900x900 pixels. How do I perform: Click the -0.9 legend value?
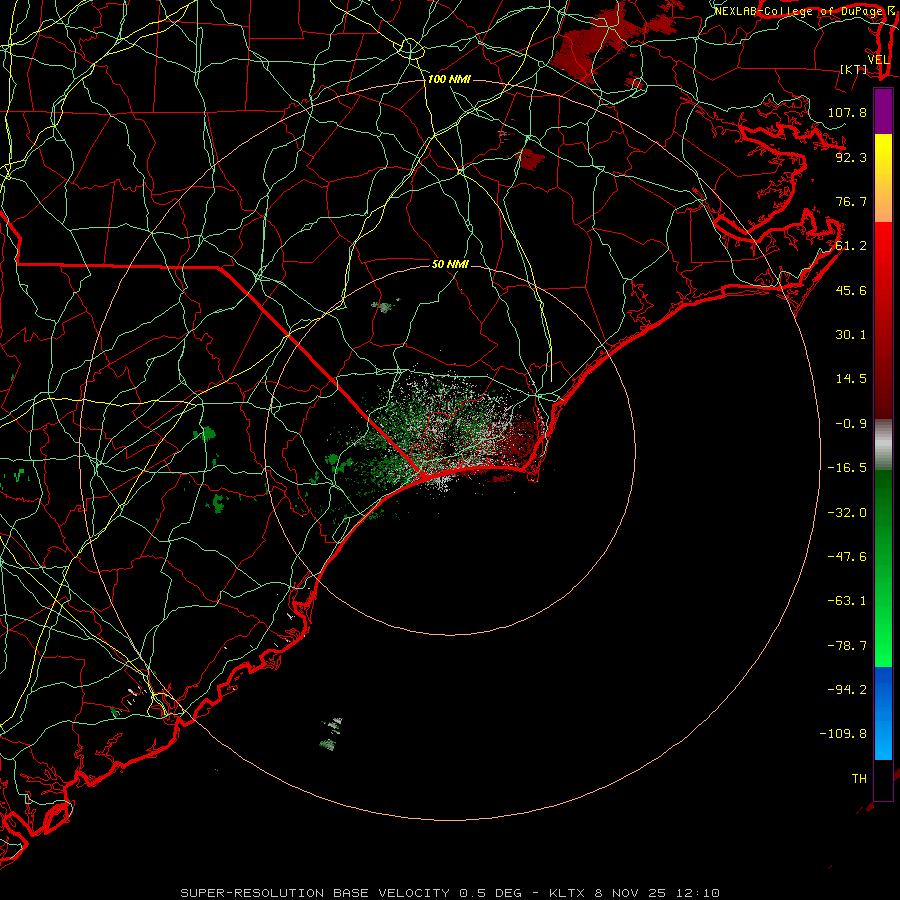(x=851, y=424)
